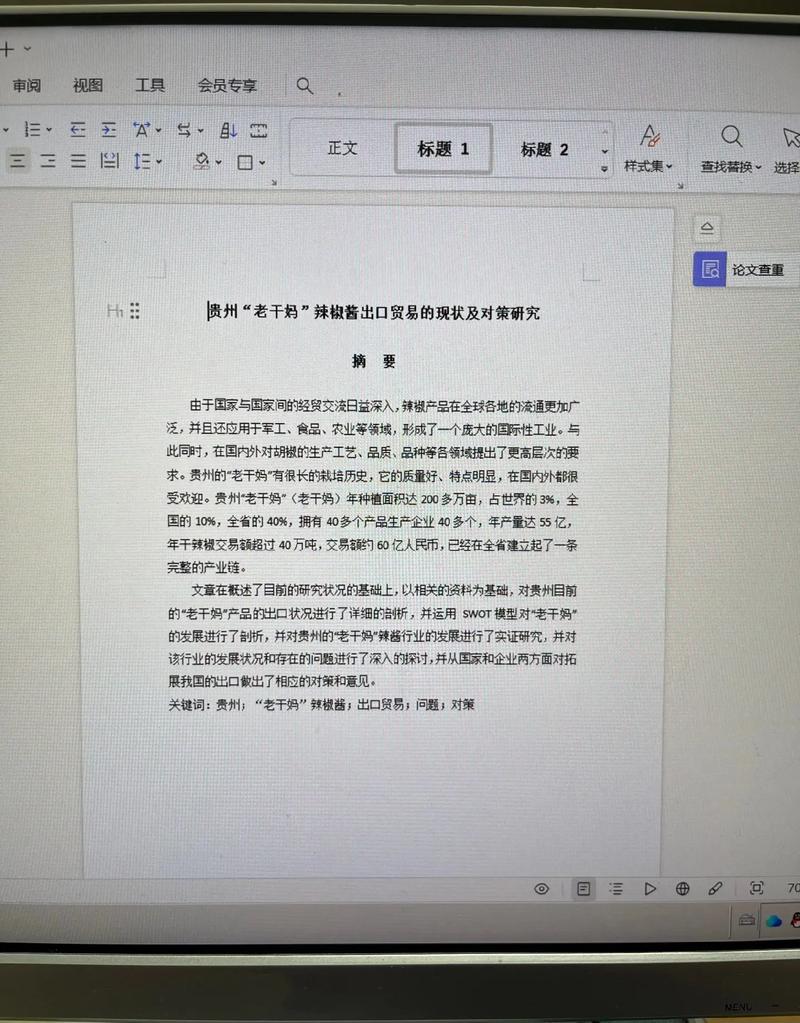
Task: Click the increase indent icon
Action: pos(108,130)
